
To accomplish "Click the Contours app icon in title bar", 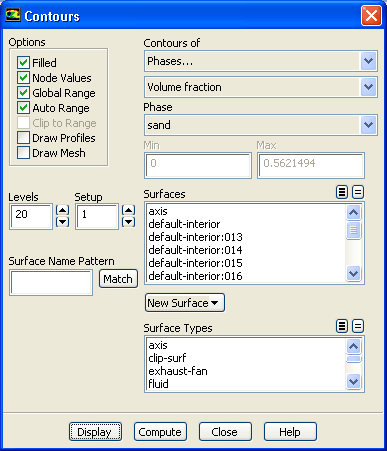I will coord(13,16).
